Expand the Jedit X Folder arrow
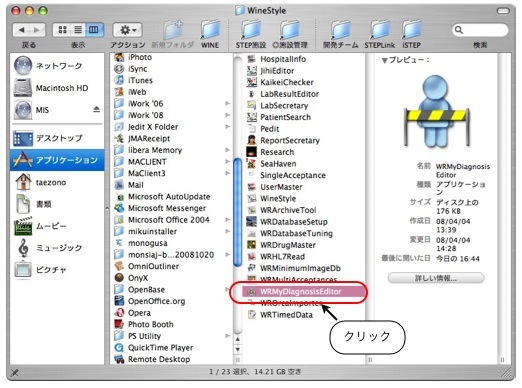Viewport: 522px width, 388px height. [227, 127]
